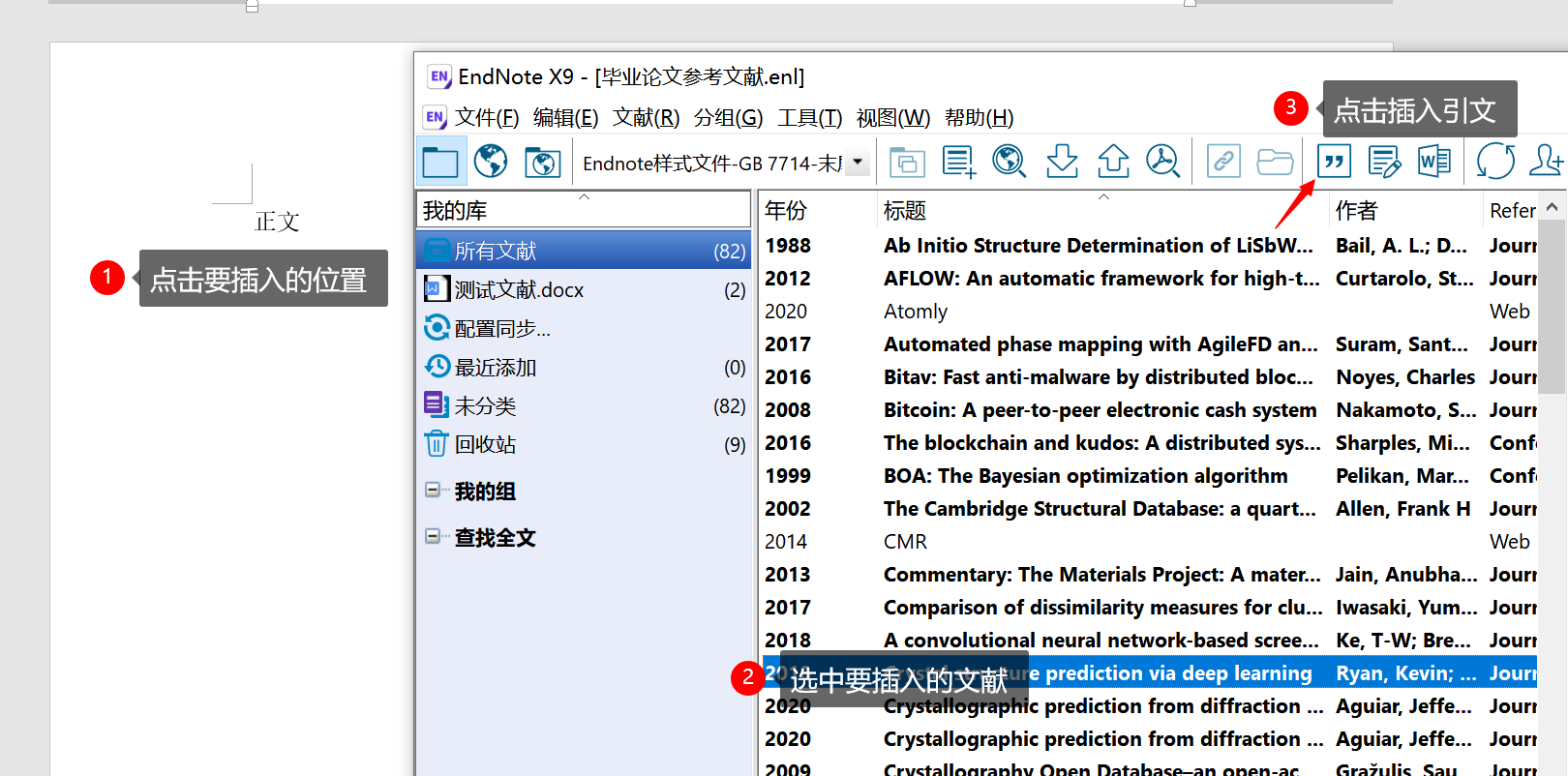This screenshot has width=1568, height=776.
Task: Click author cell 'Nakamoto, S...'
Action: click(1405, 410)
